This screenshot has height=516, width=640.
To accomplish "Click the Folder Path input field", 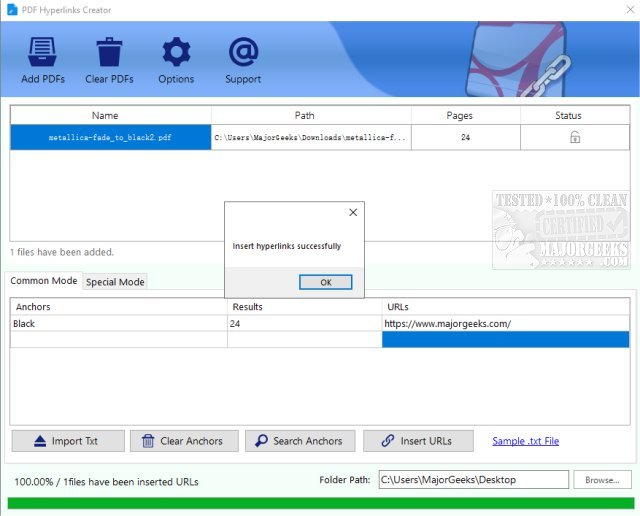I will pyautogui.click(x=472, y=480).
